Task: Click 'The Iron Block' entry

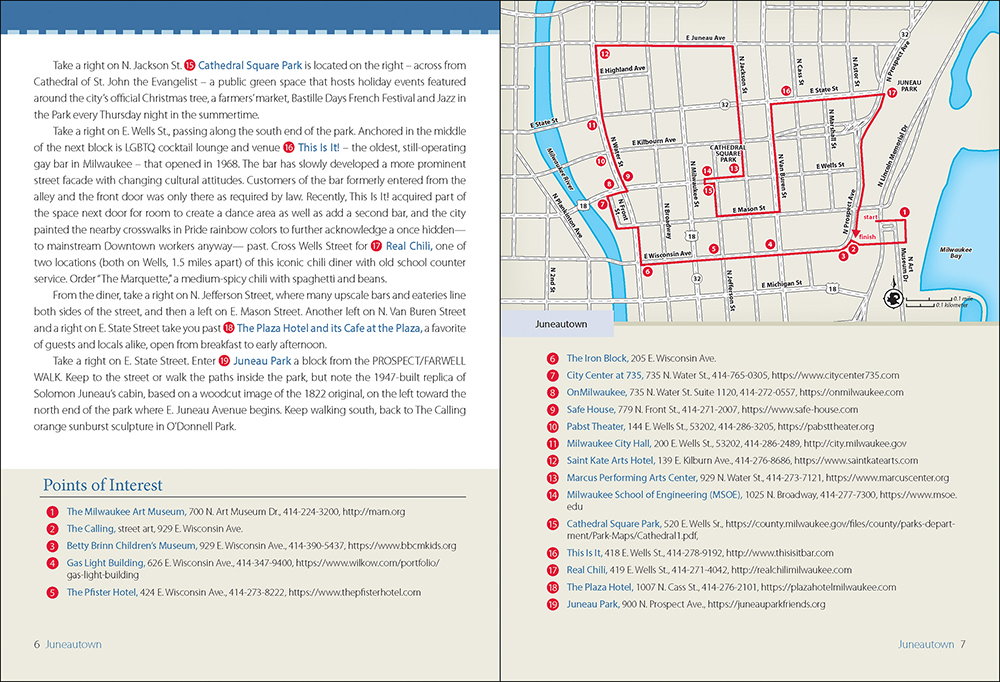Action: 598,359
